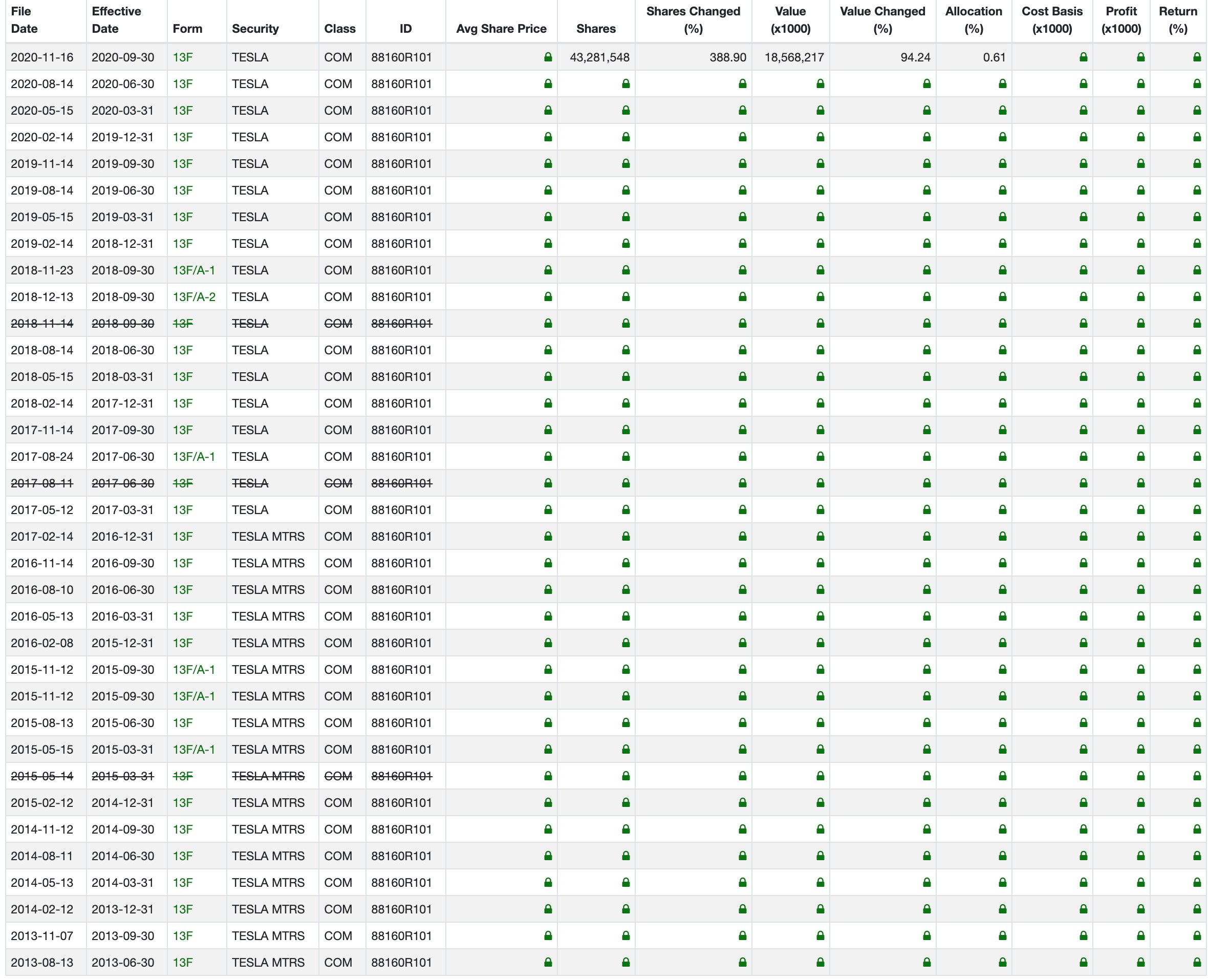
Task: Click the Allocation lock icon in the 2019-08-14 row
Action: (x=1002, y=190)
